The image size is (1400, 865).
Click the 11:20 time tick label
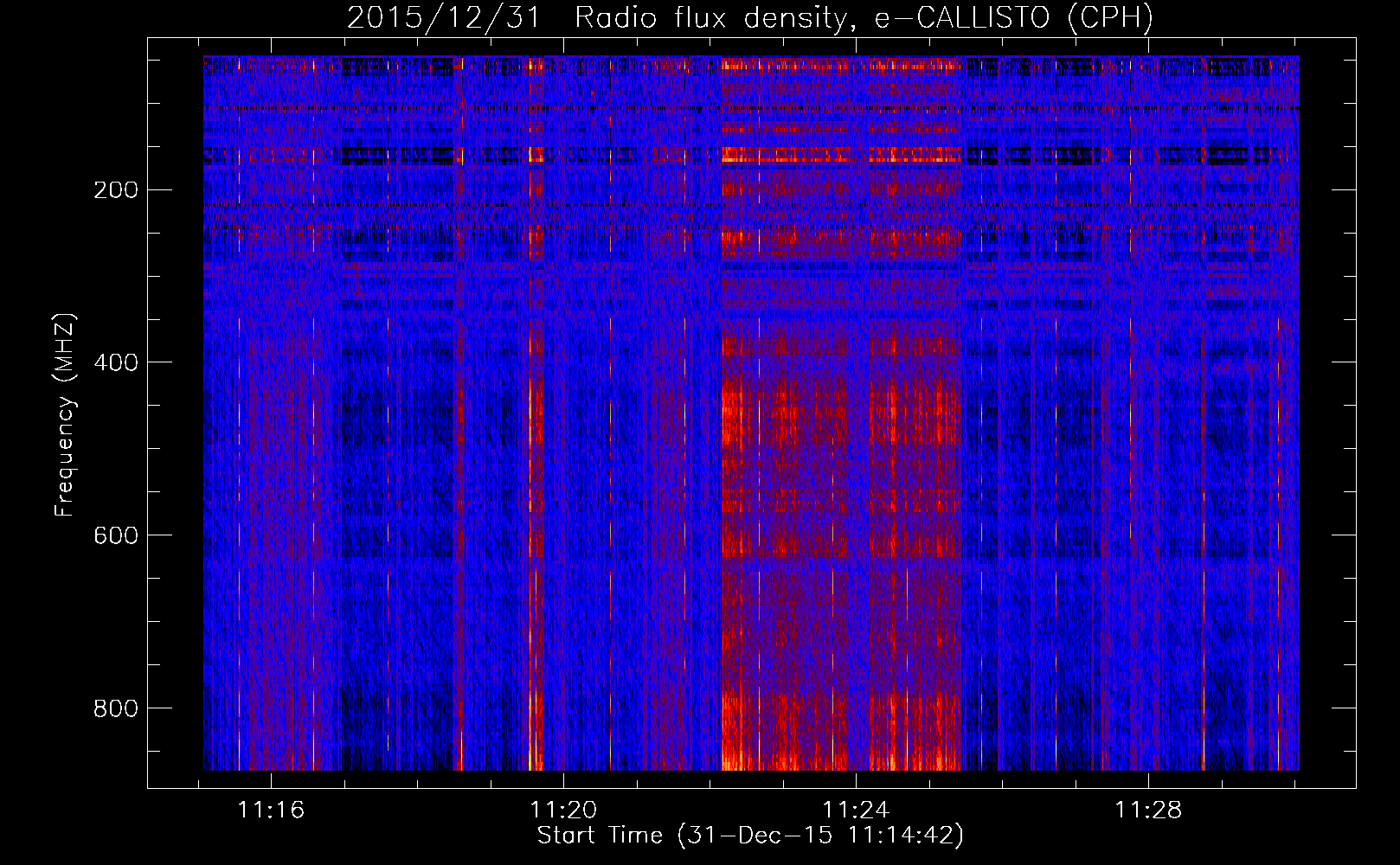tap(564, 811)
